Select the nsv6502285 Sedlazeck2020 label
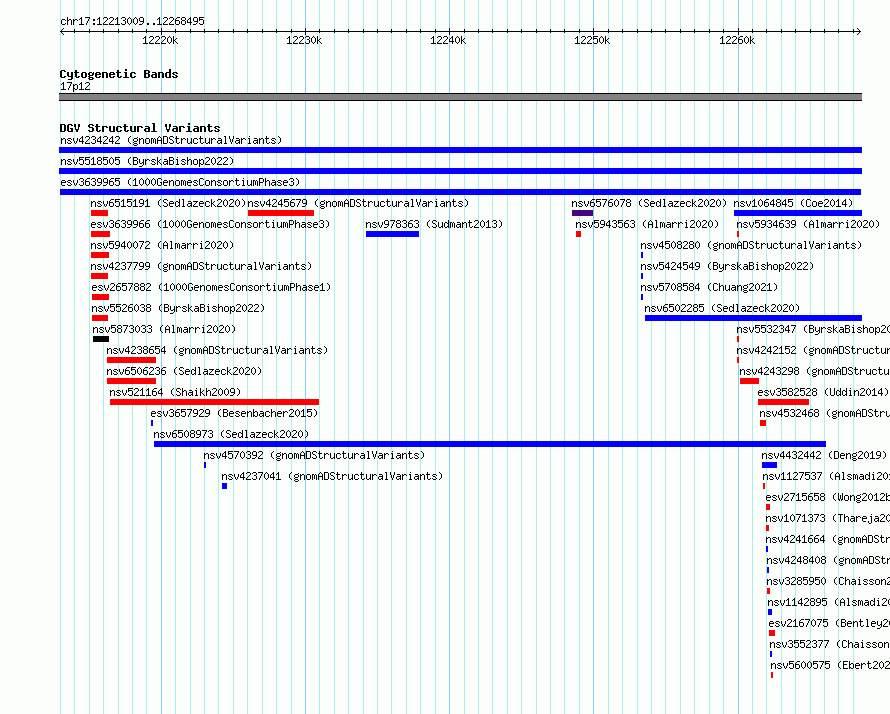Image resolution: width=890 pixels, height=714 pixels. [722, 308]
